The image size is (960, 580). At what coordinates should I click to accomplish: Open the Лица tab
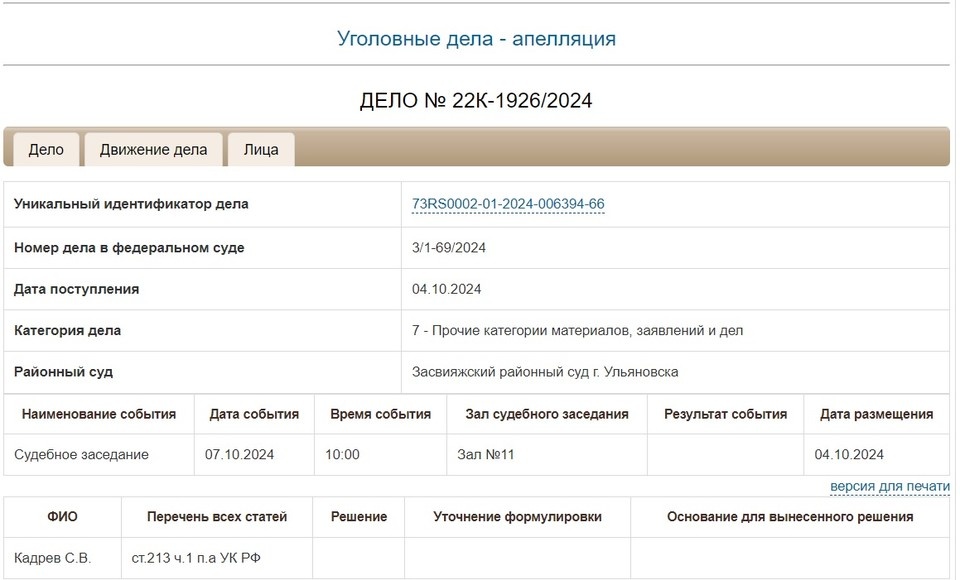coord(260,149)
